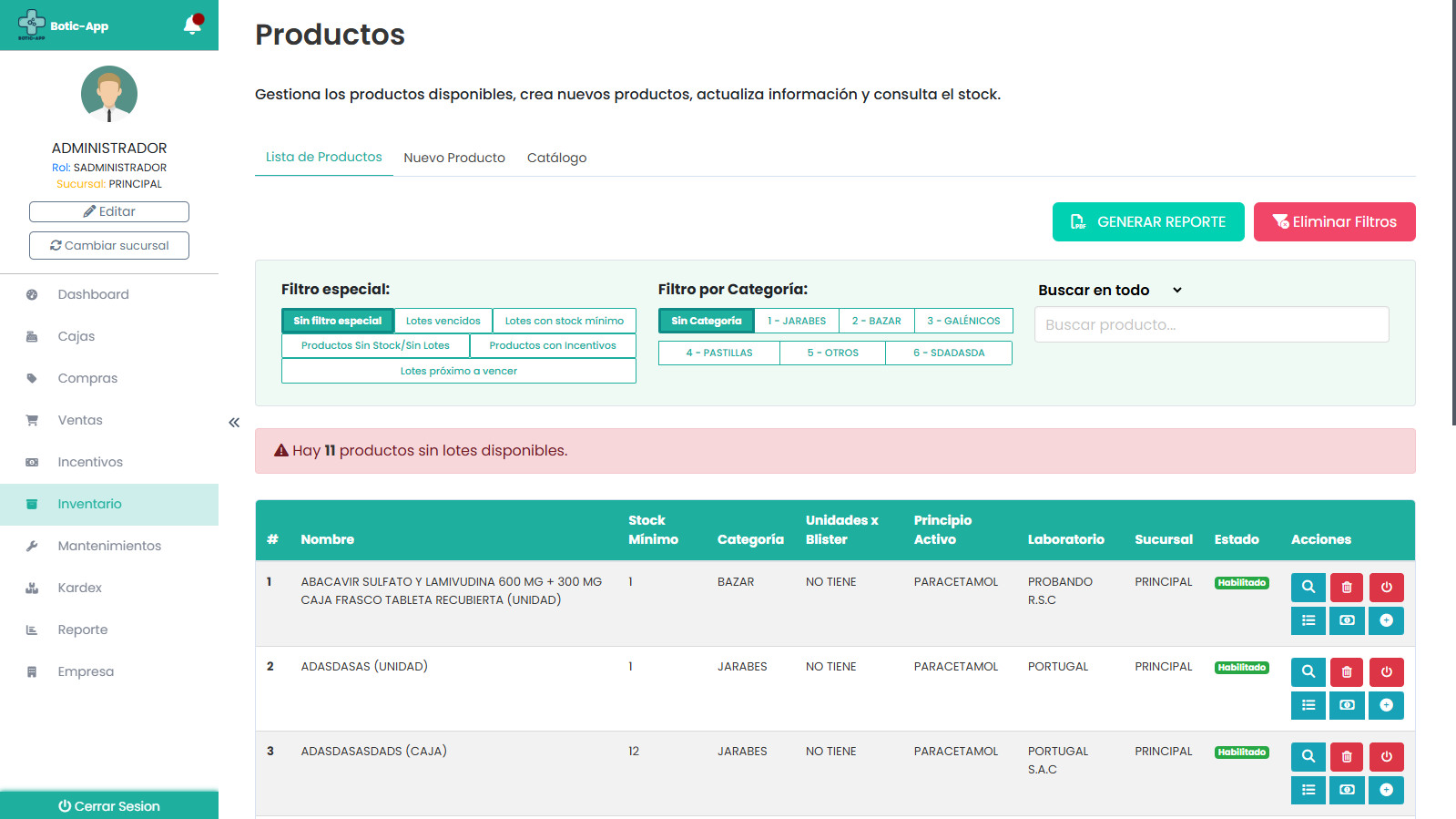Focus the Buscar producto search field
The image size is (1456, 819).
pos(1211,324)
